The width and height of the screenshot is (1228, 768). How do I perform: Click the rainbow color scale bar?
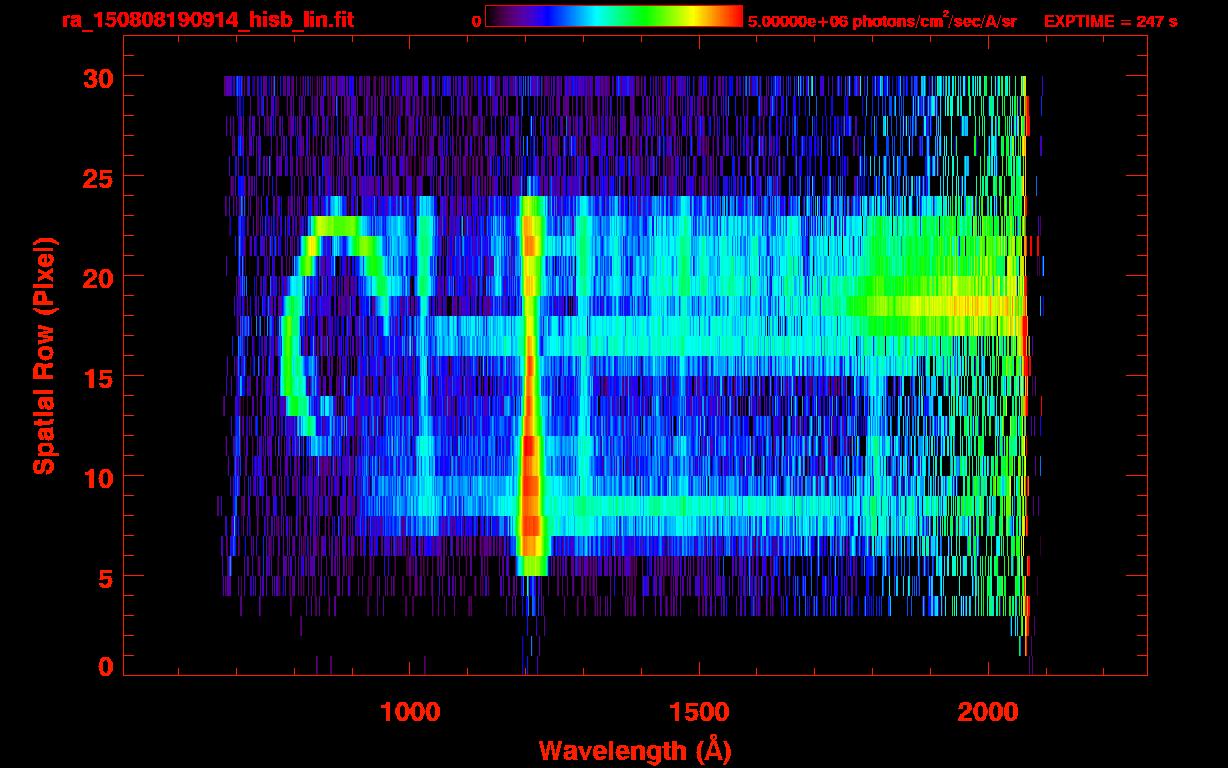[614, 16]
